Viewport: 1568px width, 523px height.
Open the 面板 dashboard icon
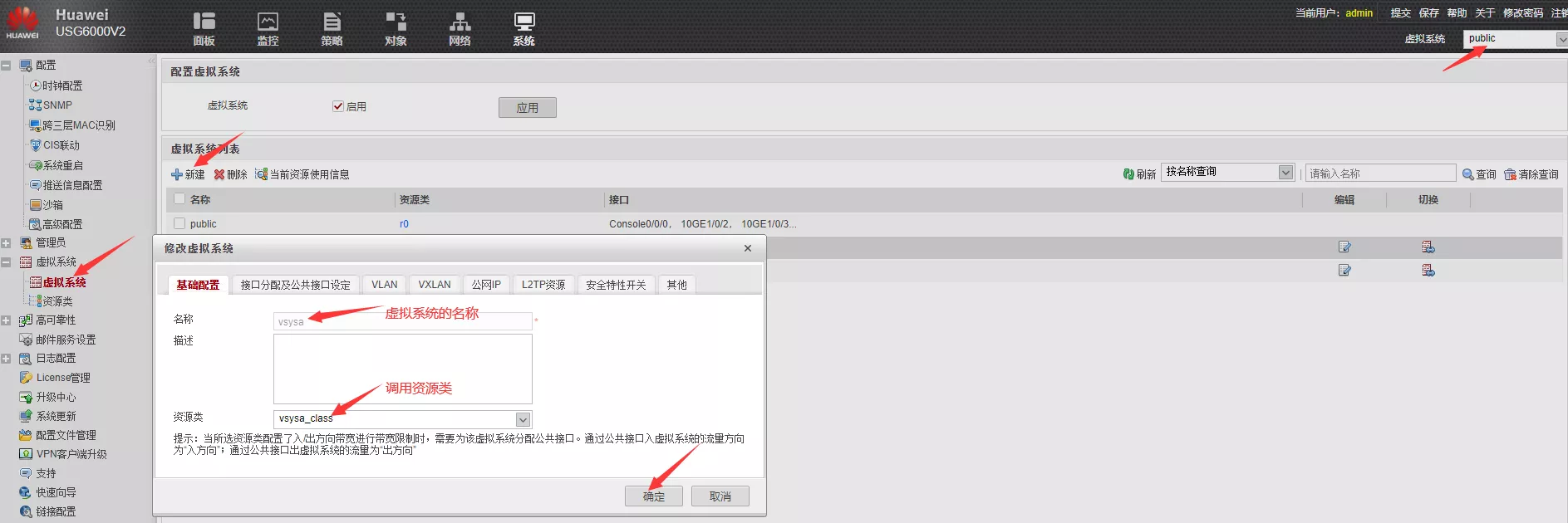[204, 22]
